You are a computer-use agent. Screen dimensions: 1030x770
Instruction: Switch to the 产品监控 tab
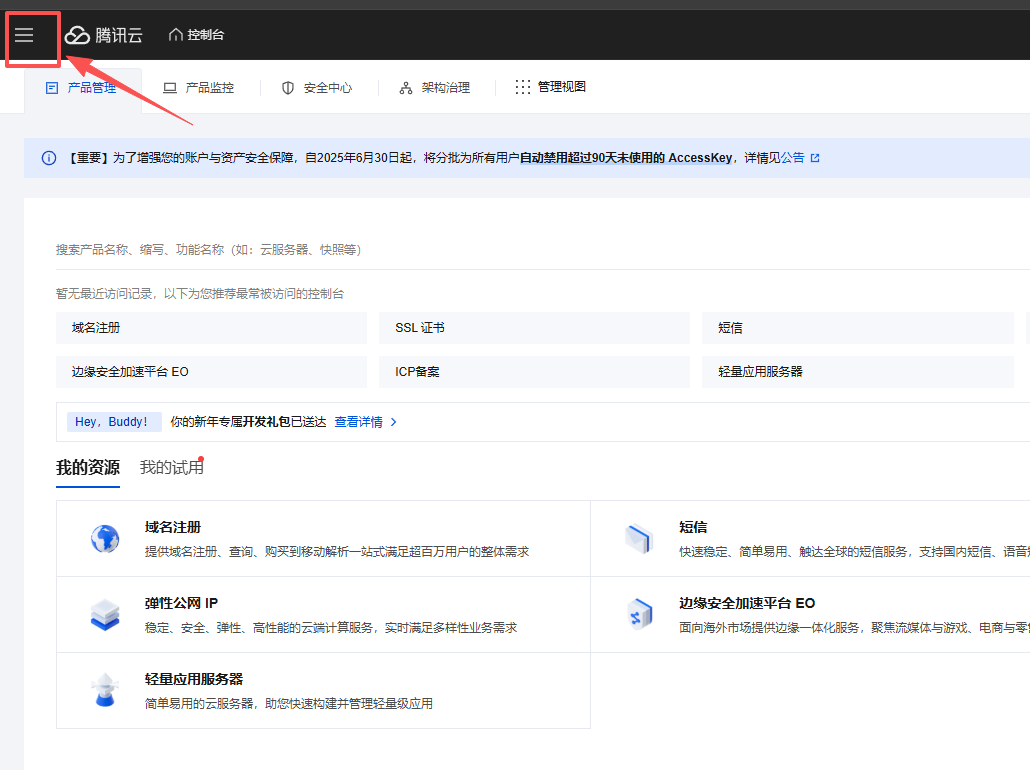tap(199, 88)
